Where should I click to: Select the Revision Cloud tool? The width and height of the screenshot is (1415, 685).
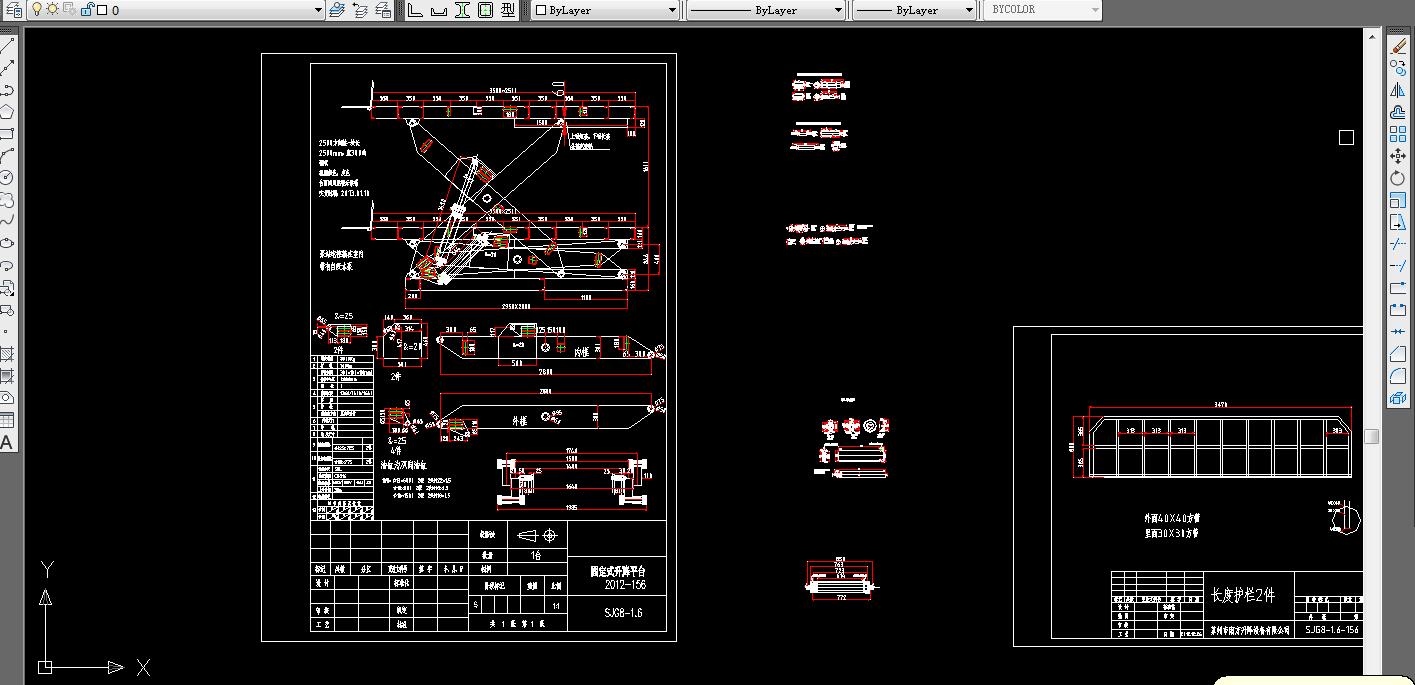click(x=7, y=200)
